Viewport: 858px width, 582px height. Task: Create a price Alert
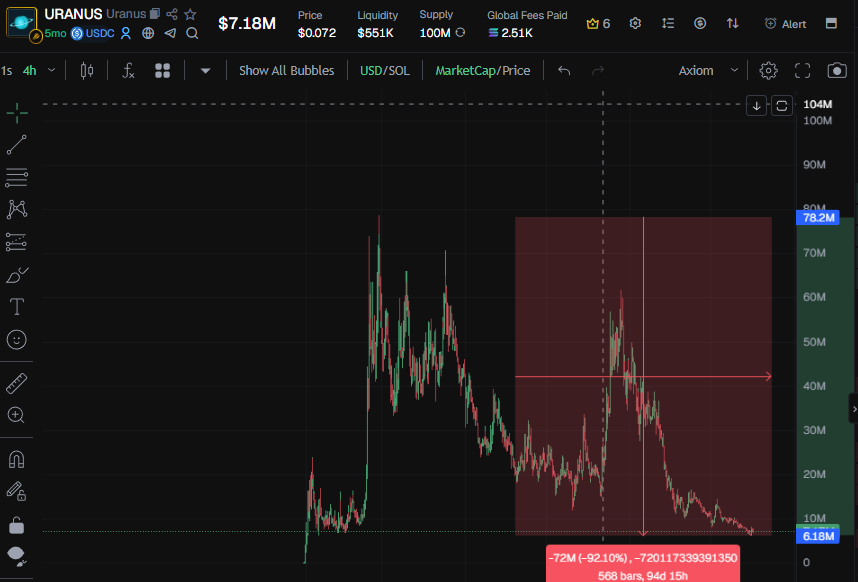tap(785, 24)
